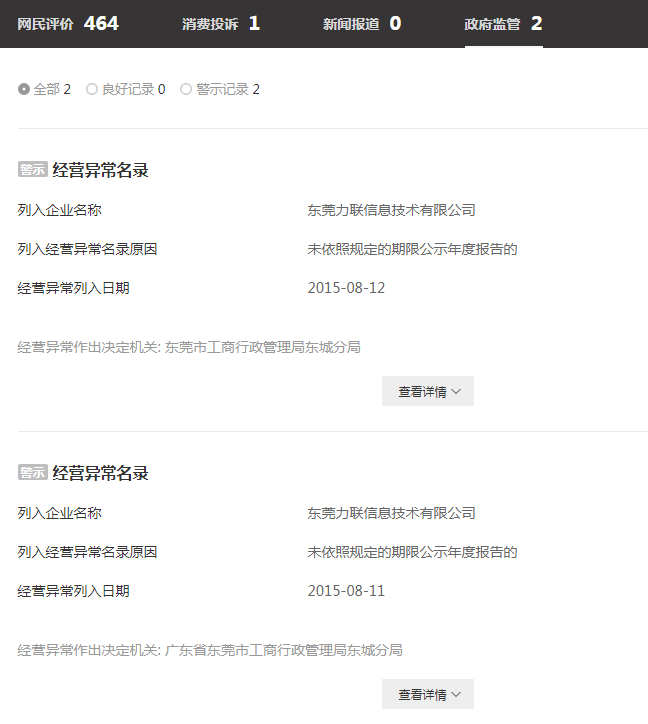Expand 查看详情 for the 2015-08-12 record
Image resolution: width=648 pixels, height=724 pixels.
428,392
